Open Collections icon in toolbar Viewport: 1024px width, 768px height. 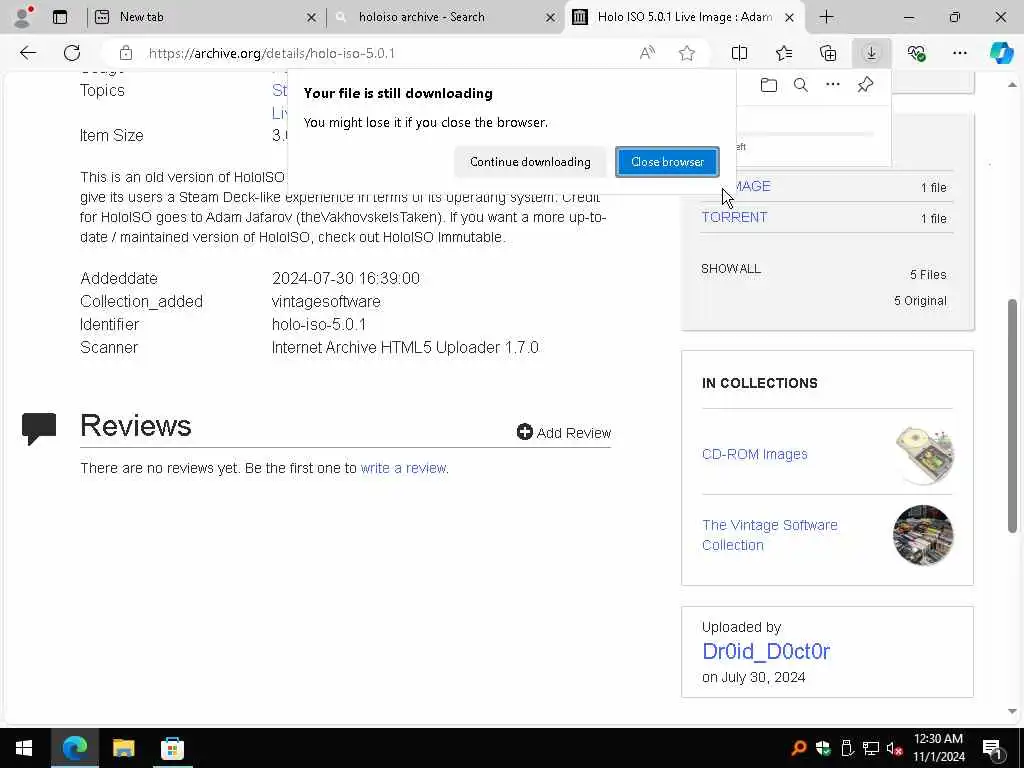point(827,53)
